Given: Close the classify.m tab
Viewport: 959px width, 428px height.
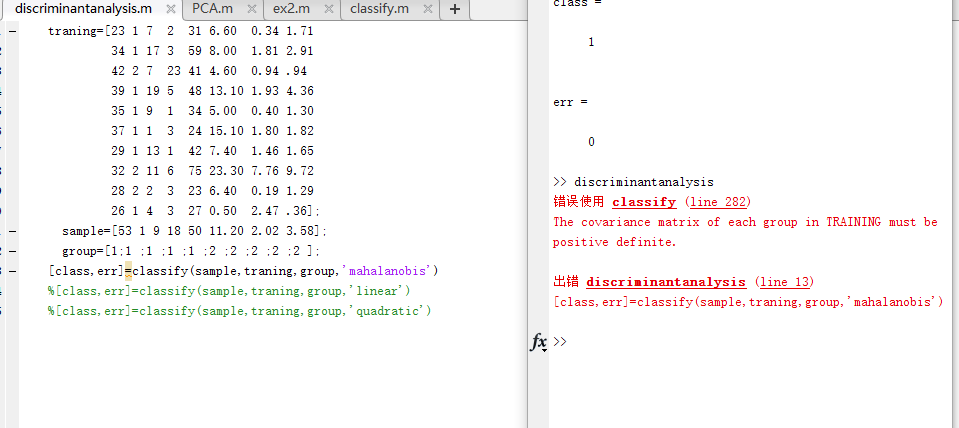Looking at the screenshot, I should coord(428,9).
